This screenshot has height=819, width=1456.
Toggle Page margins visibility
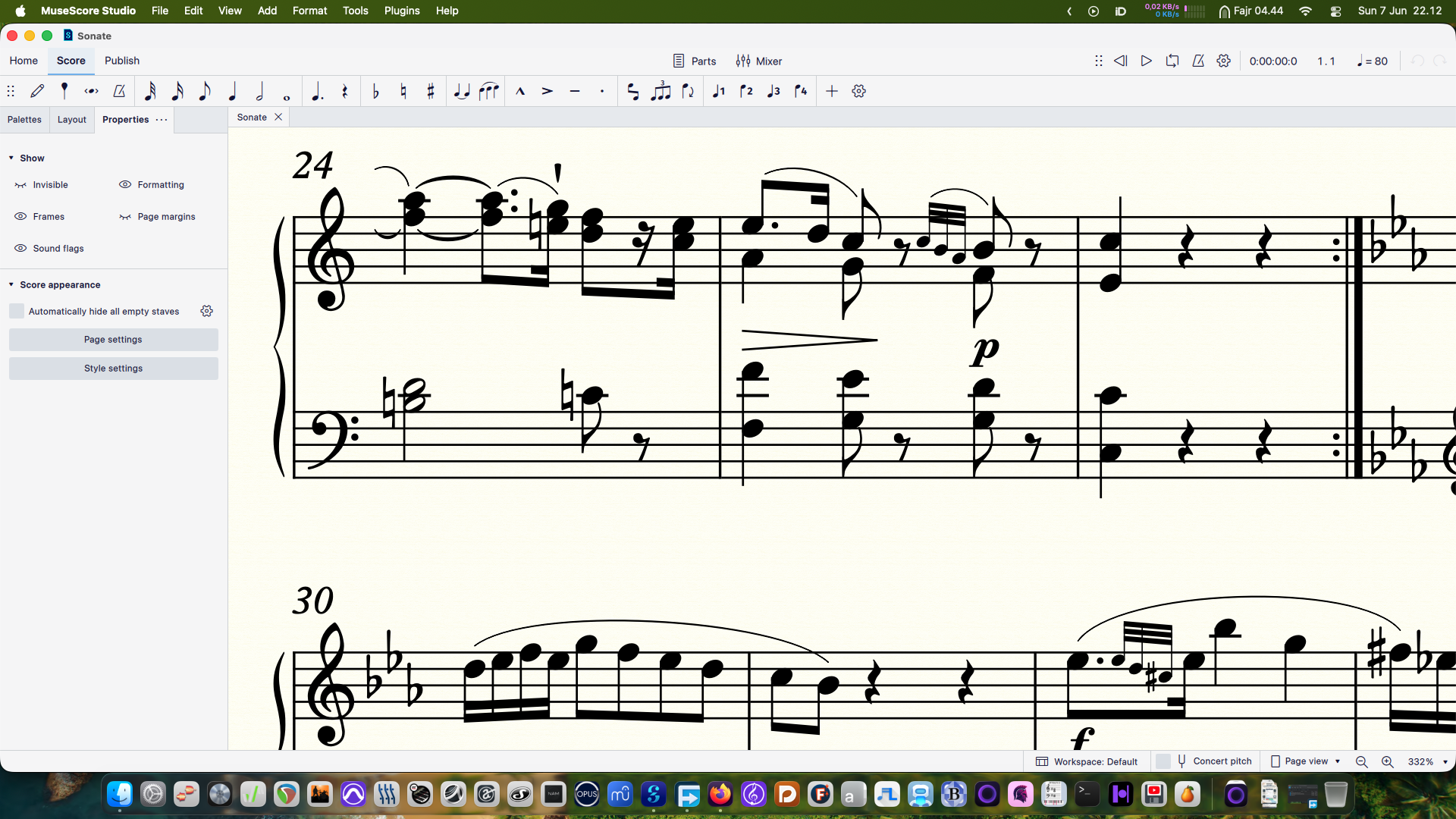[157, 217]
